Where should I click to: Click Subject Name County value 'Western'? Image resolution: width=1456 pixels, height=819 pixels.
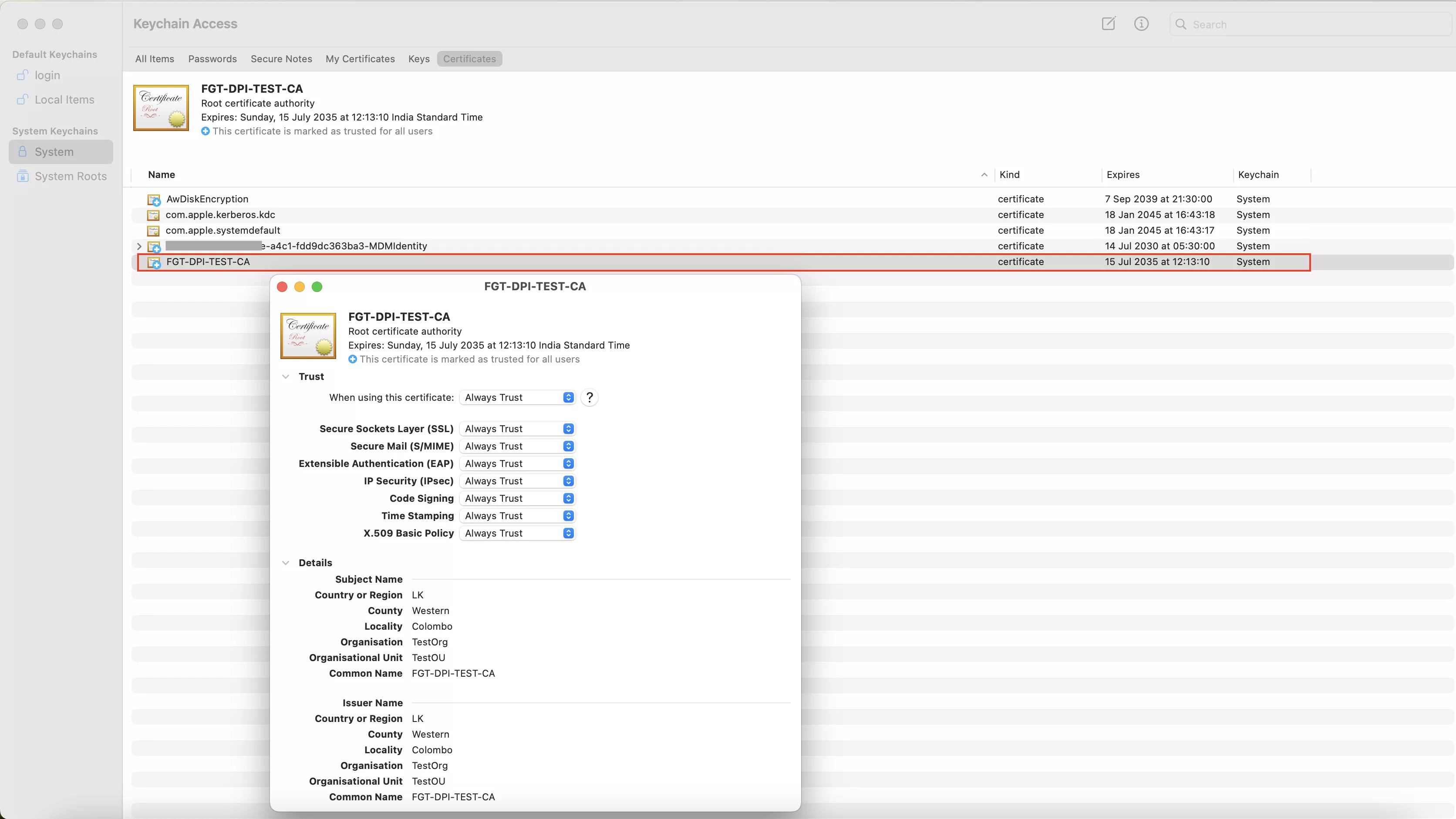pyautogui.click(x=430, y=611)
